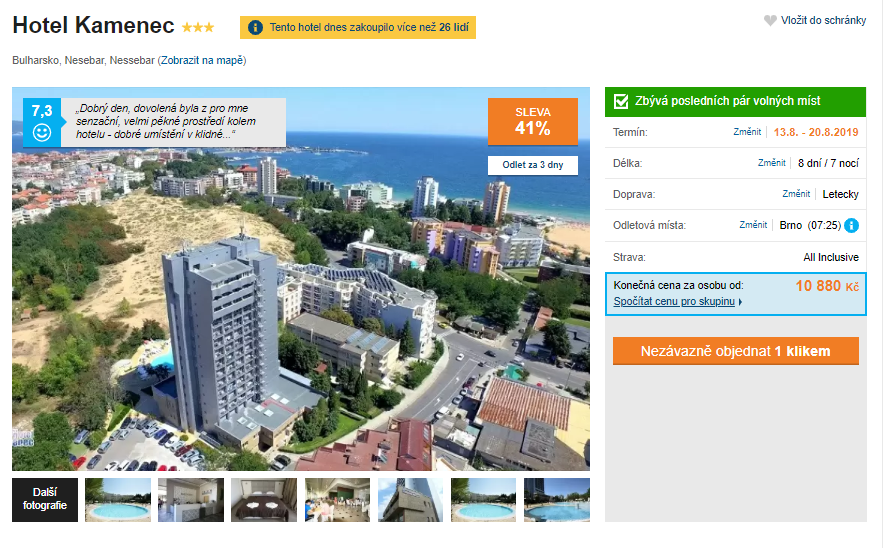Change the Termín date range
The width and height of the screenshot is (883, 548).
(x=747, y=132)
